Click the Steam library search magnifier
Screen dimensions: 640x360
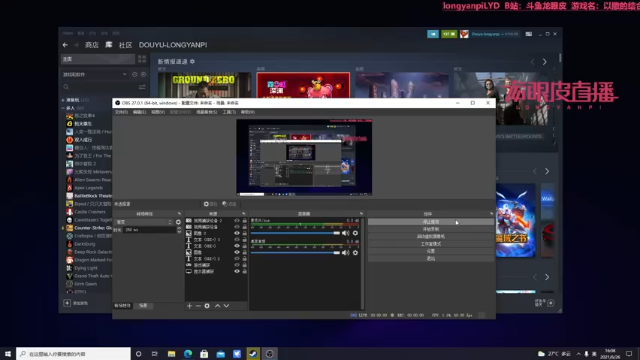(x=66, y=87)
